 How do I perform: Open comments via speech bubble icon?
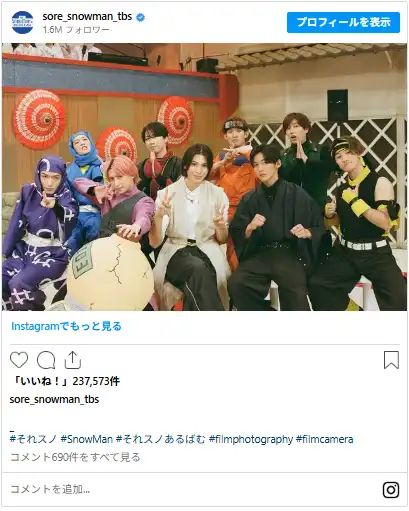pyautogui.click(x=46, y=360)
